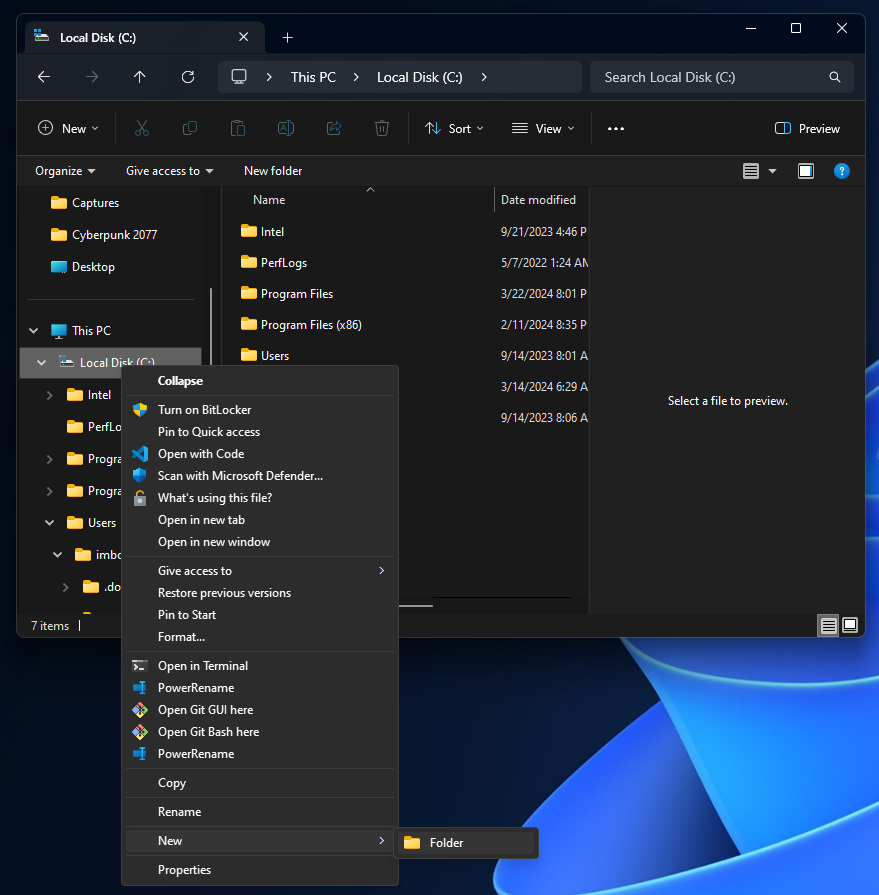879x895 pixels.
Task: Click Properties in the context menu
Action: pos(184,870)
